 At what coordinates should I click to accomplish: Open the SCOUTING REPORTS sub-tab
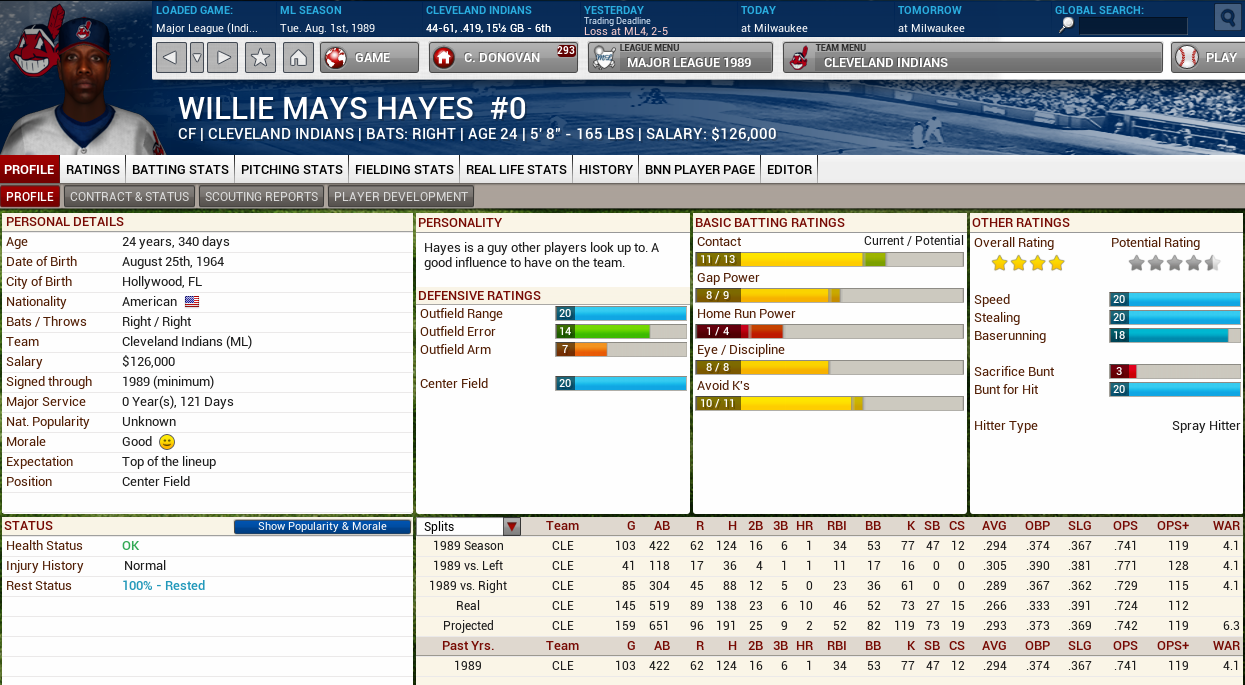[x=262, y=196]
